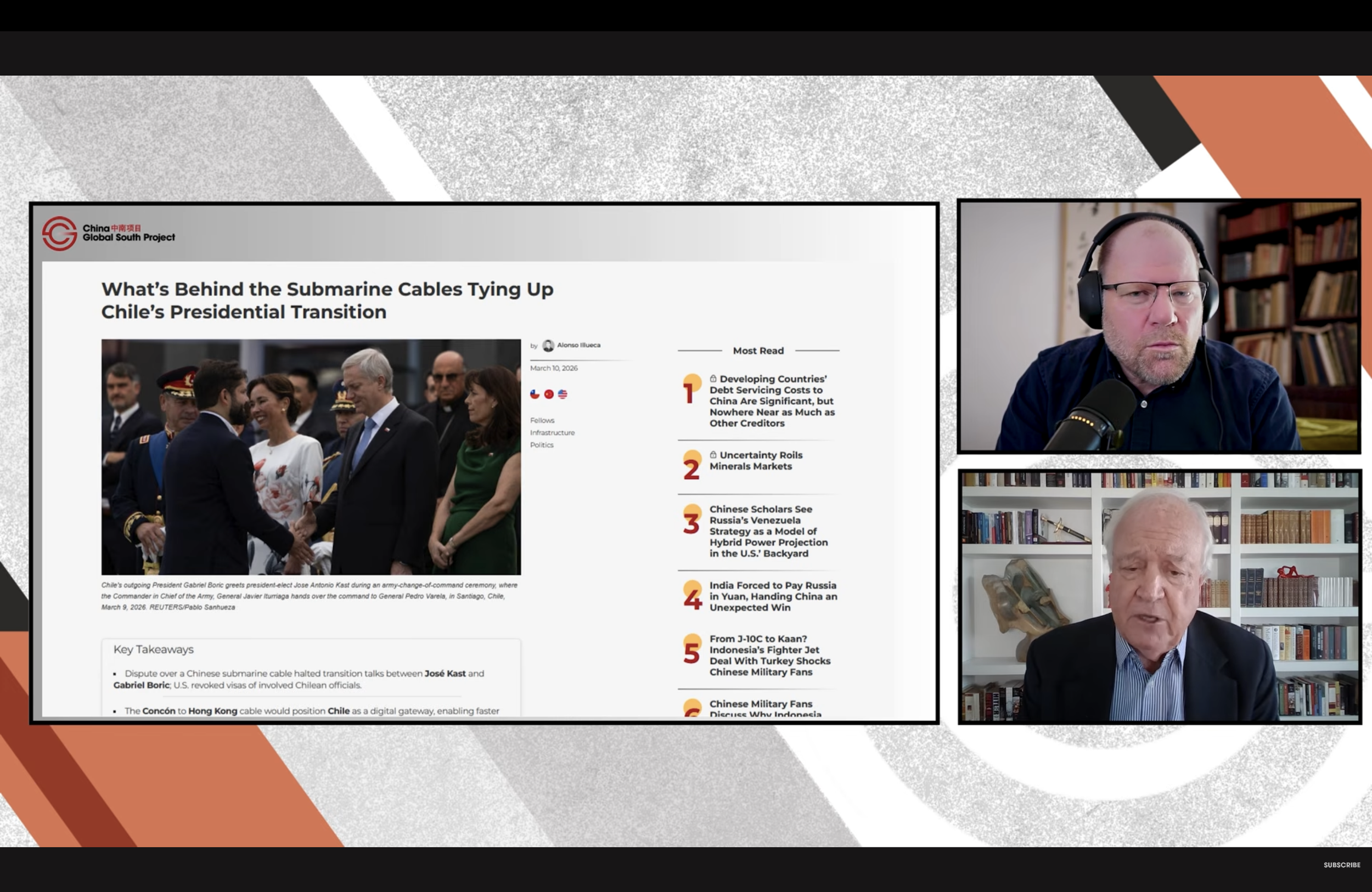Click the Boric and Kast article photo
Screen dimensions: 1372x892
coord(311,457)
